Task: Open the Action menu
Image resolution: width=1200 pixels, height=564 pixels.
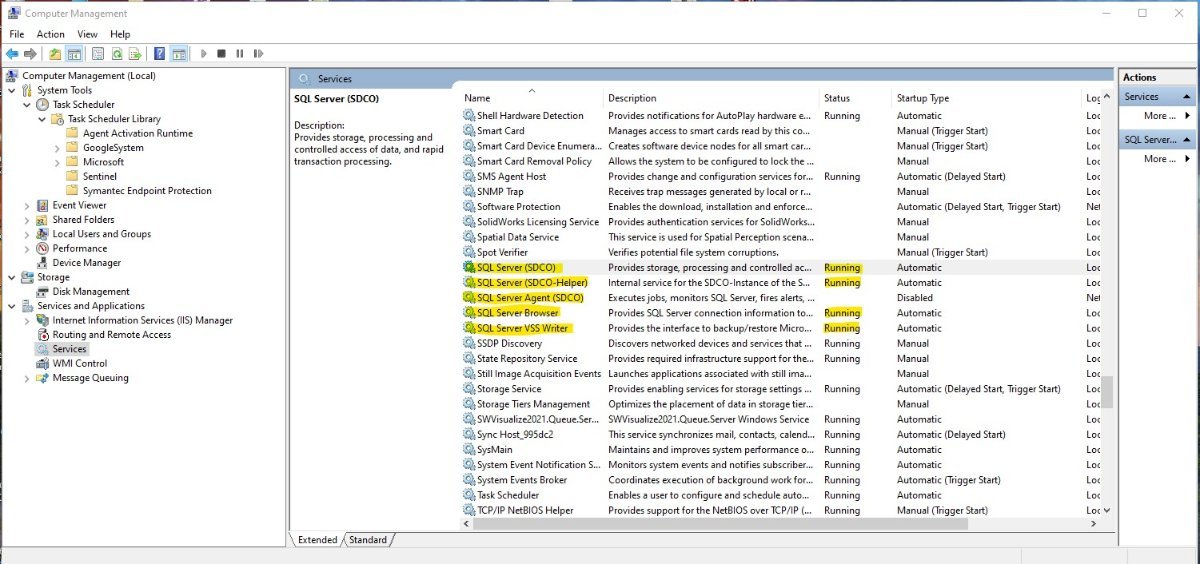Action: 51,34
